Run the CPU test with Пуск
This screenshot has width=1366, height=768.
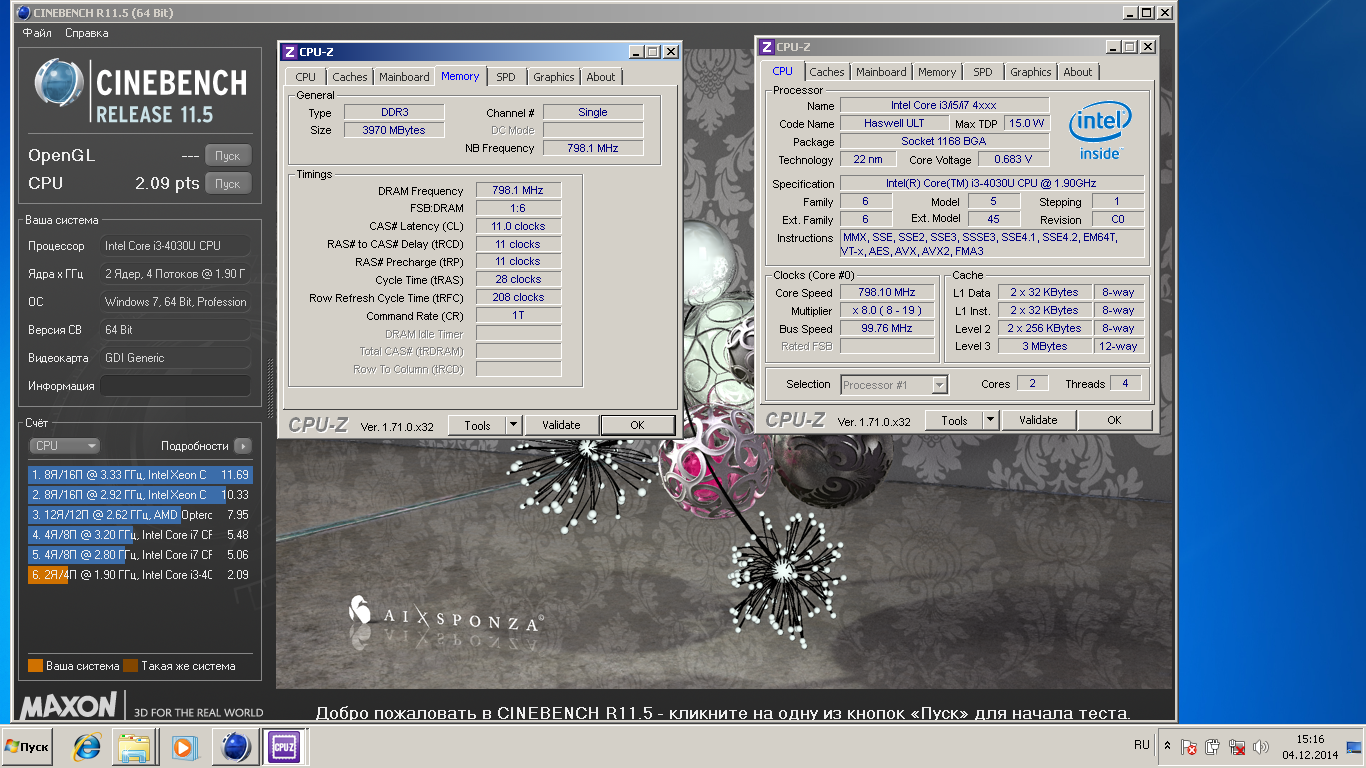(228, 183)
